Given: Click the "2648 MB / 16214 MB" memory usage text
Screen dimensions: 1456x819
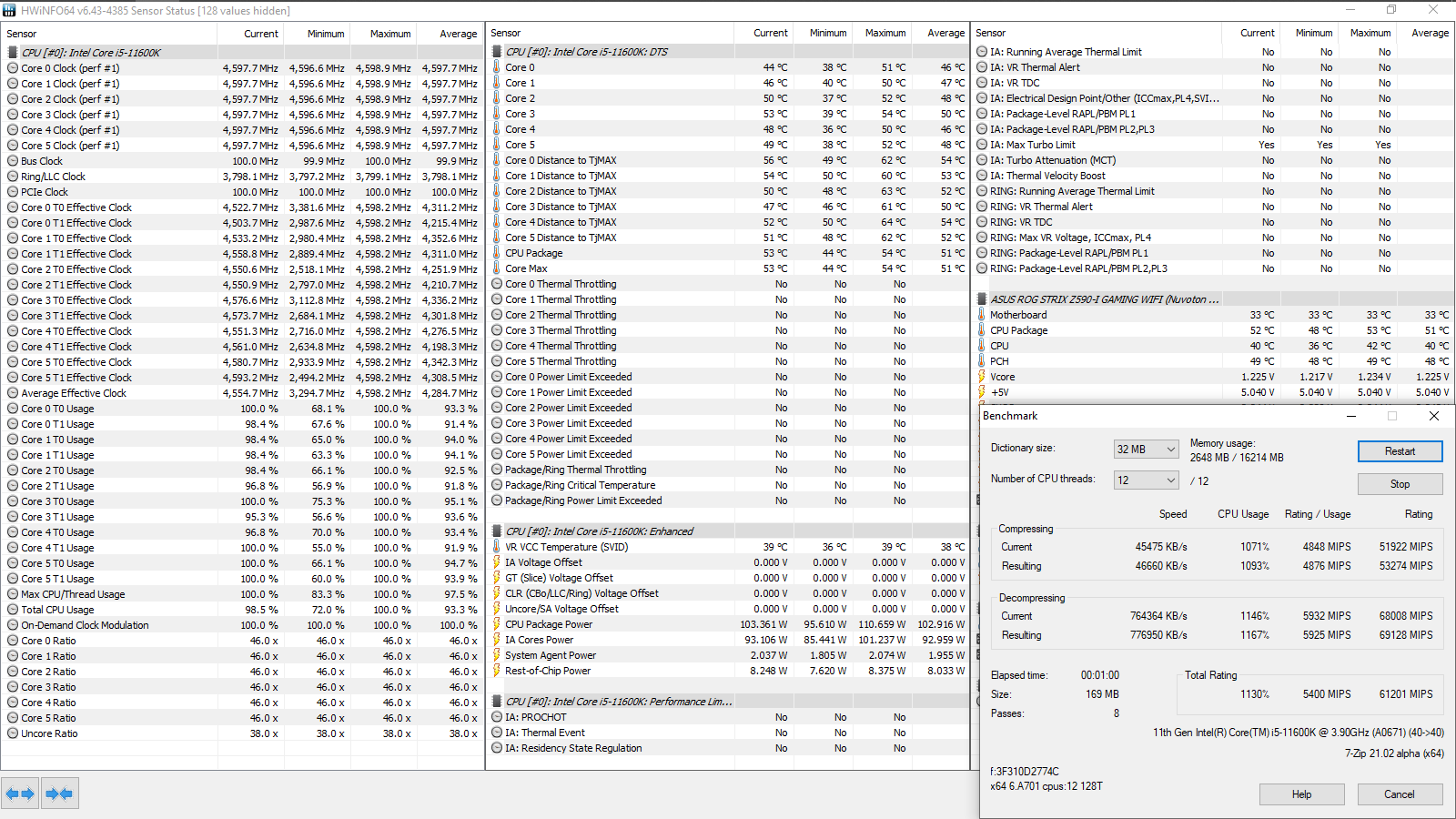Looking at the screenshot, I should click(1237, 458).
